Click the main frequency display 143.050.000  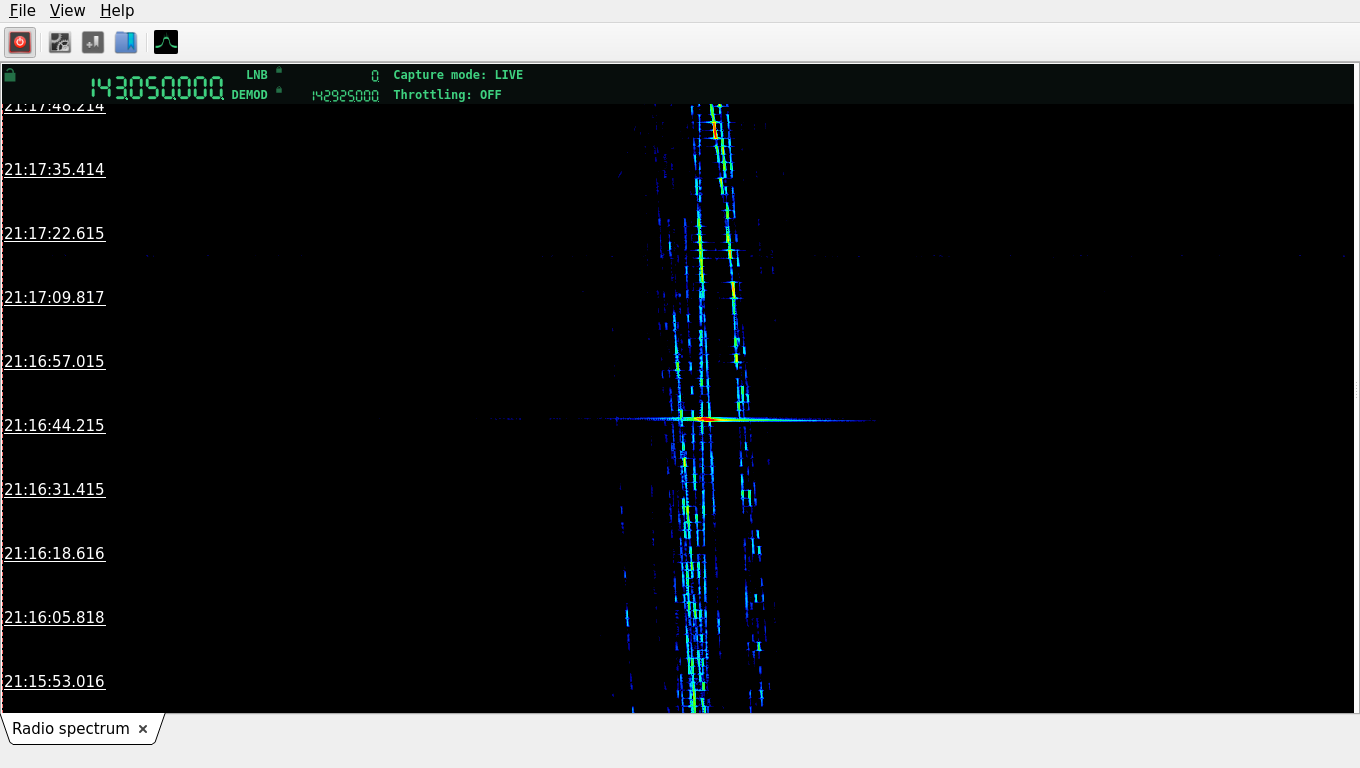click(157, 88)
